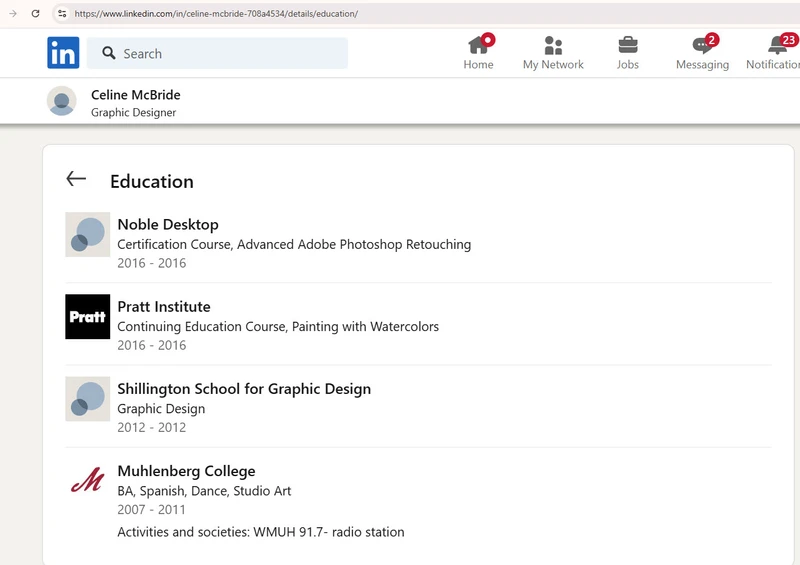Screen dimensions: 800x565
Task: Click the browser forward arrow
Action: tap(13, 13)
